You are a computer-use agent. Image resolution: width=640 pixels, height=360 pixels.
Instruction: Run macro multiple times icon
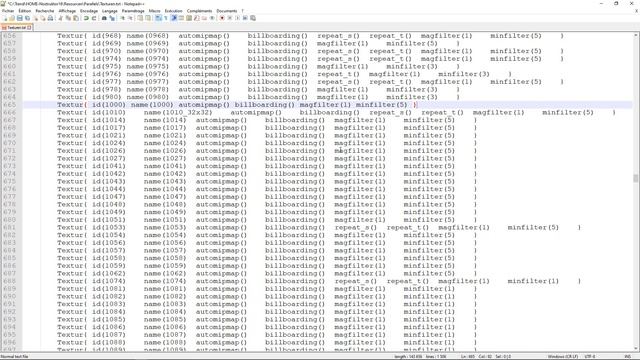tap(245, 18)
